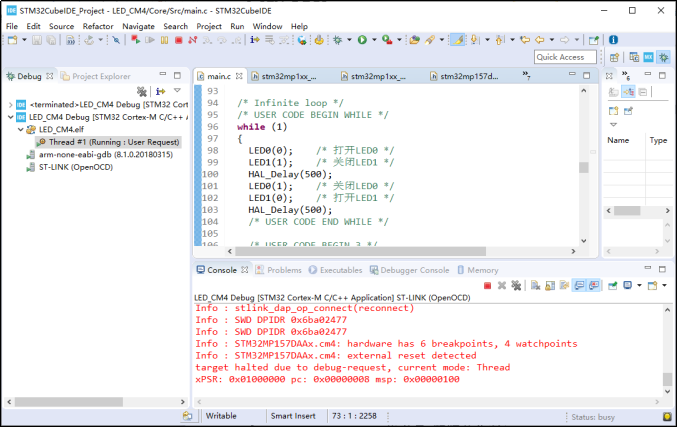The height and width of the screenshot is (428, 678).
Task: Toggle Instruction Stepping Mode icon
Action: click(x=255, y=40)
